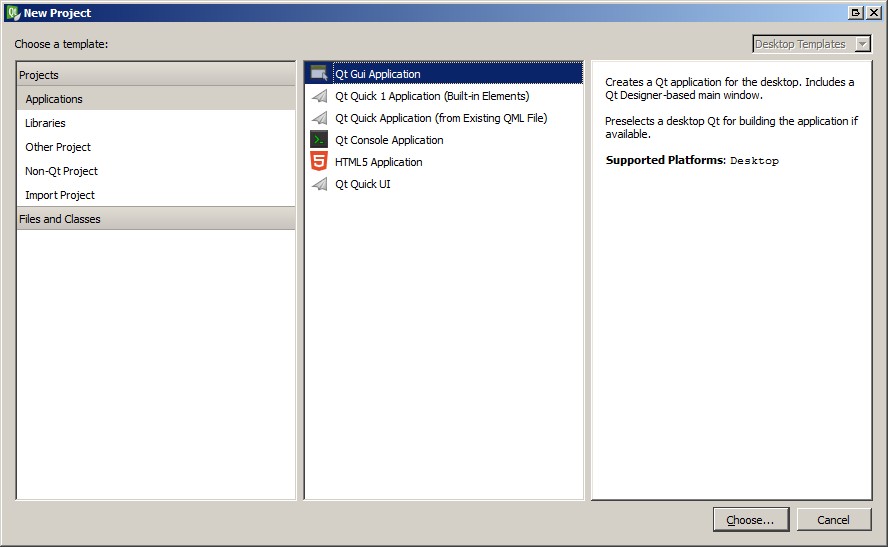Close the New Project dialog
This screenshot has height=547, width=888.
pos(874,12)
